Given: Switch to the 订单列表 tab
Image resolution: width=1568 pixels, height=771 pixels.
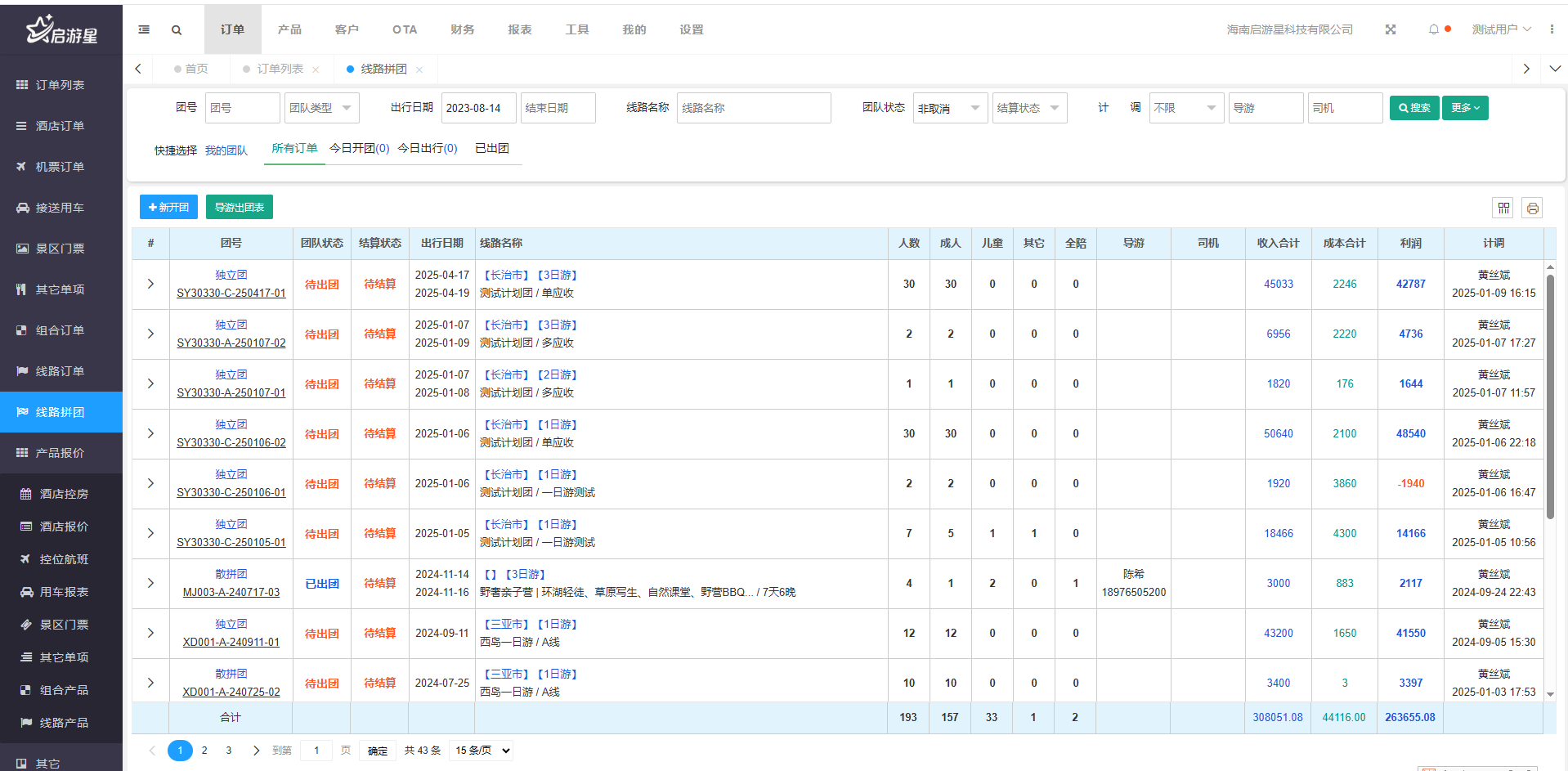Looking at the screenshot, I should pyautogui.click(x=280, y=69).
